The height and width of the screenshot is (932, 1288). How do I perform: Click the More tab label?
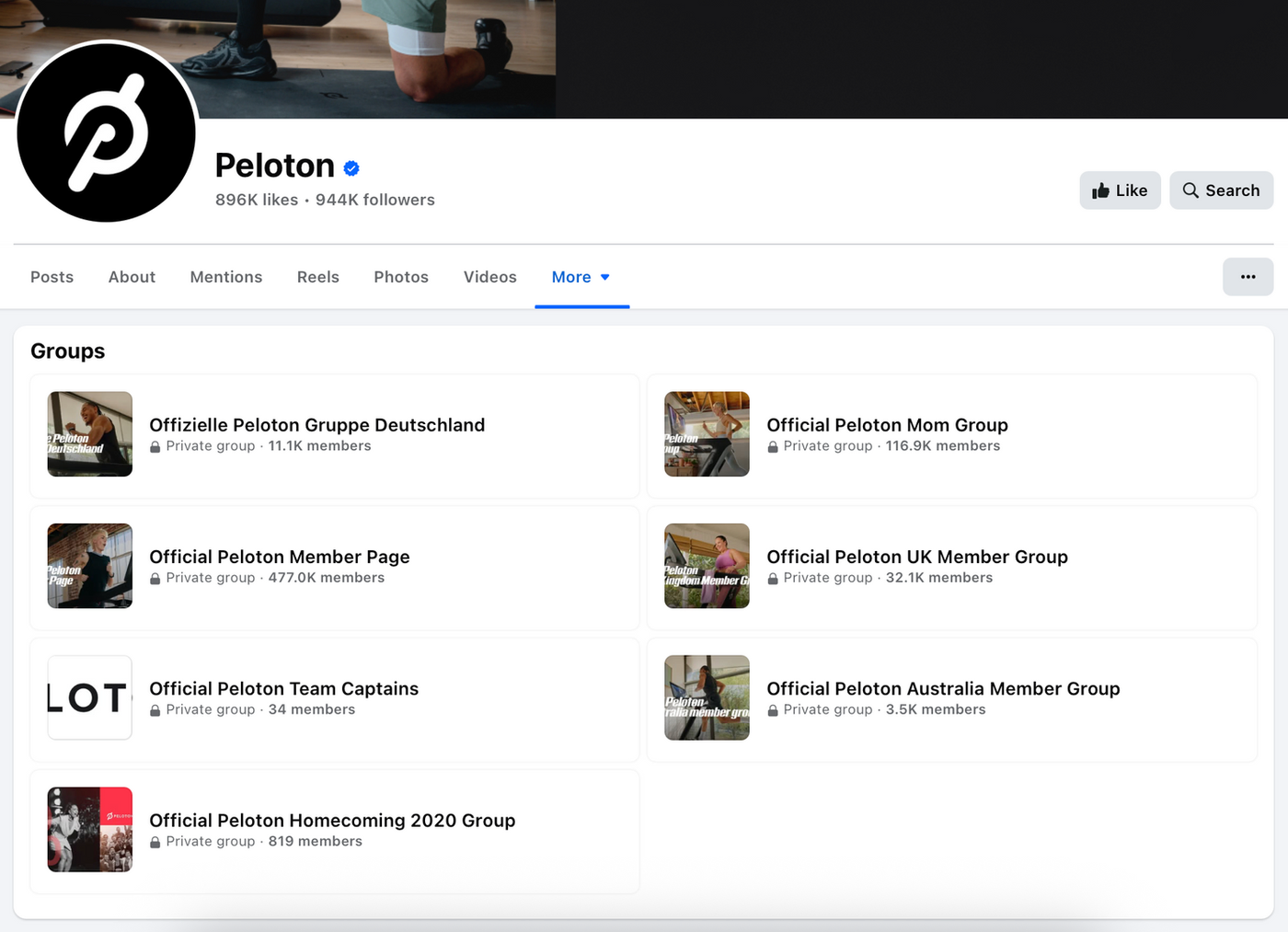pyautogui.click(x=571, y=277)
